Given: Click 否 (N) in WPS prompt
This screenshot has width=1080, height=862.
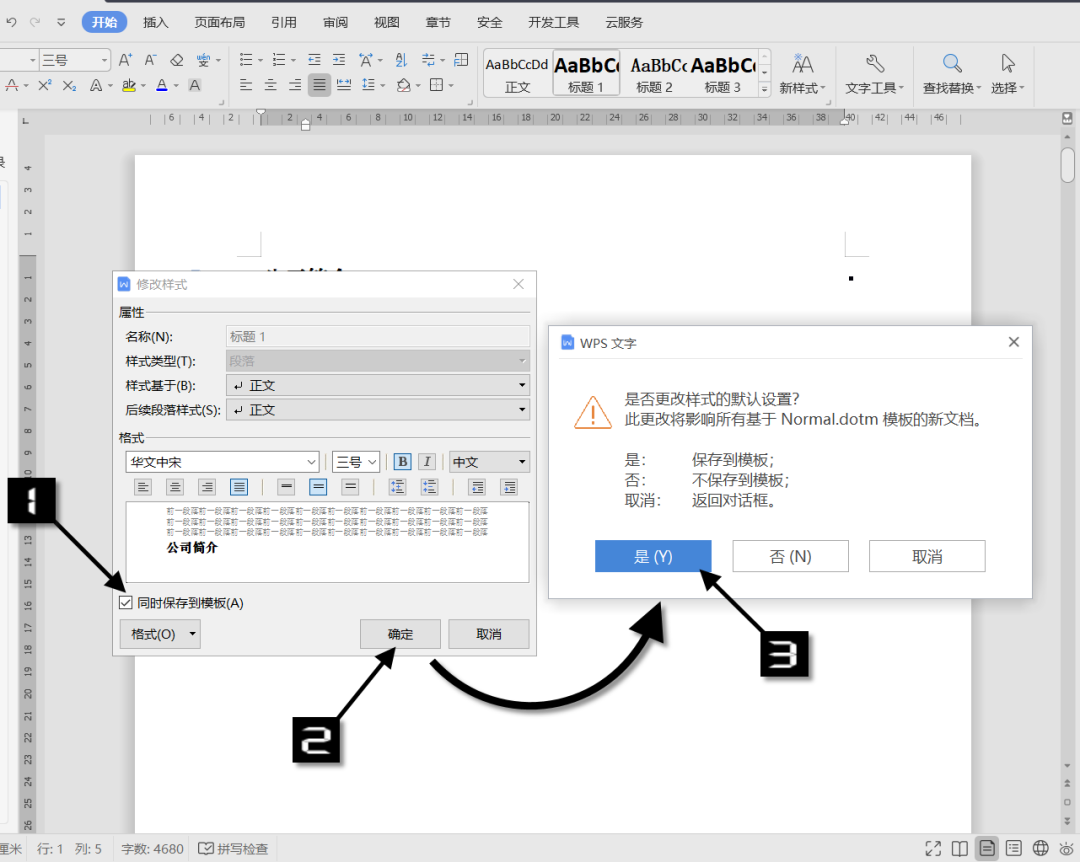Looking at the screenshot, I should (790, 556).
